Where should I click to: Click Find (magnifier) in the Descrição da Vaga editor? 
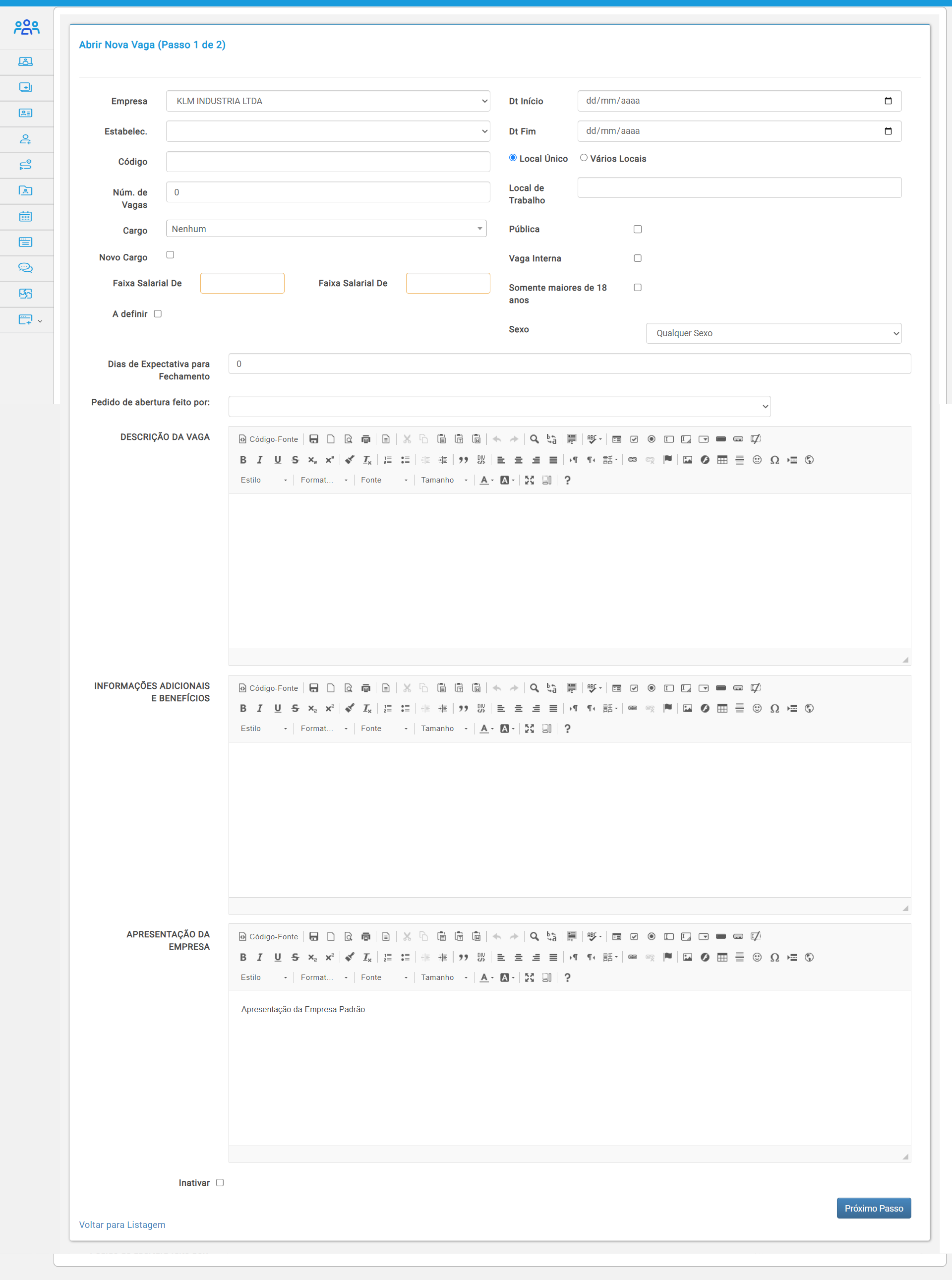(x=534, y=439)
